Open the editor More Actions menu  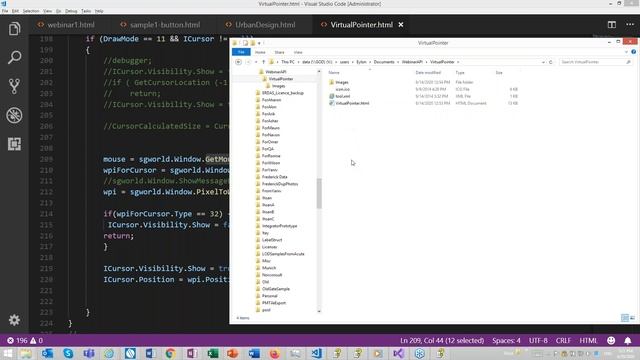[630, 24]
